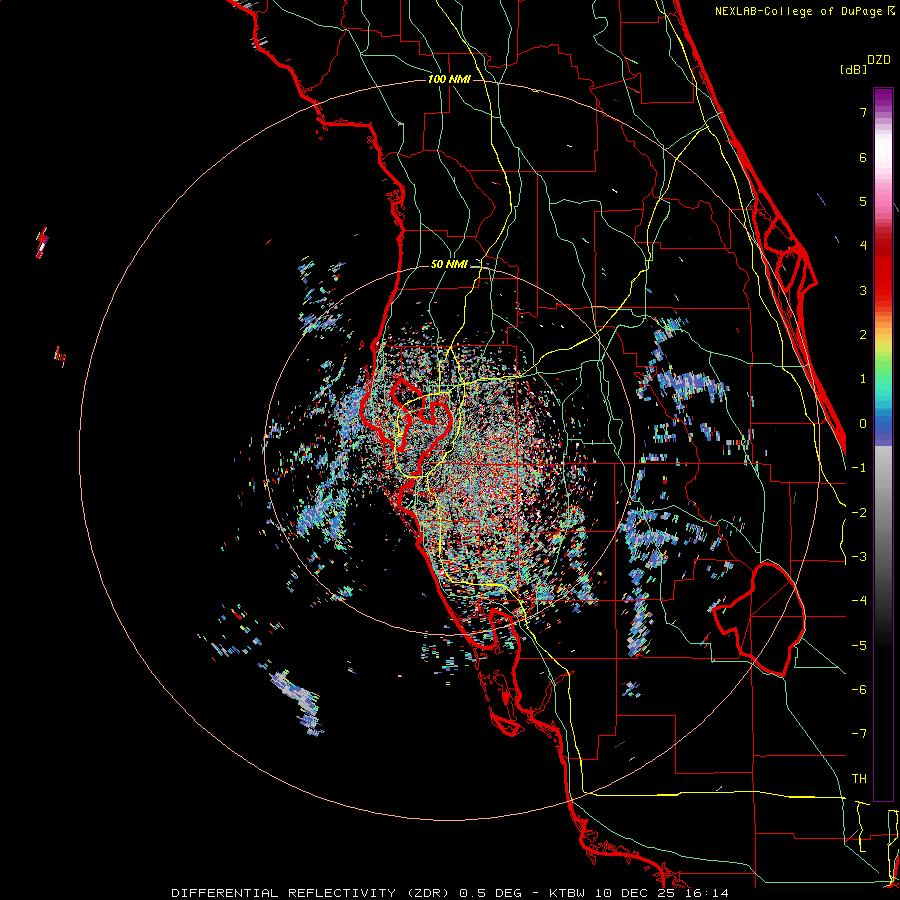This screenshot has height=900, width=900.
Task: Select the -7 value on the color scale
Action: 859,734
